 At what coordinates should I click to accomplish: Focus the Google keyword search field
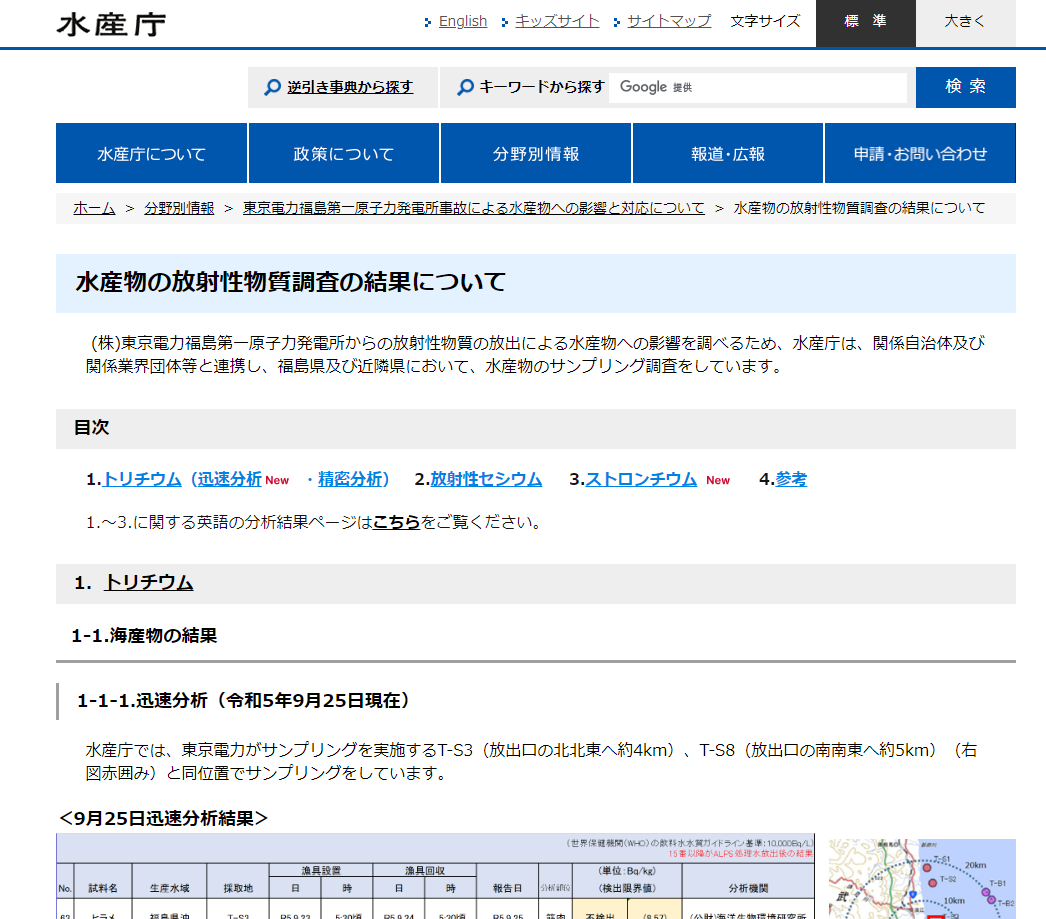(x=760, y=88)
